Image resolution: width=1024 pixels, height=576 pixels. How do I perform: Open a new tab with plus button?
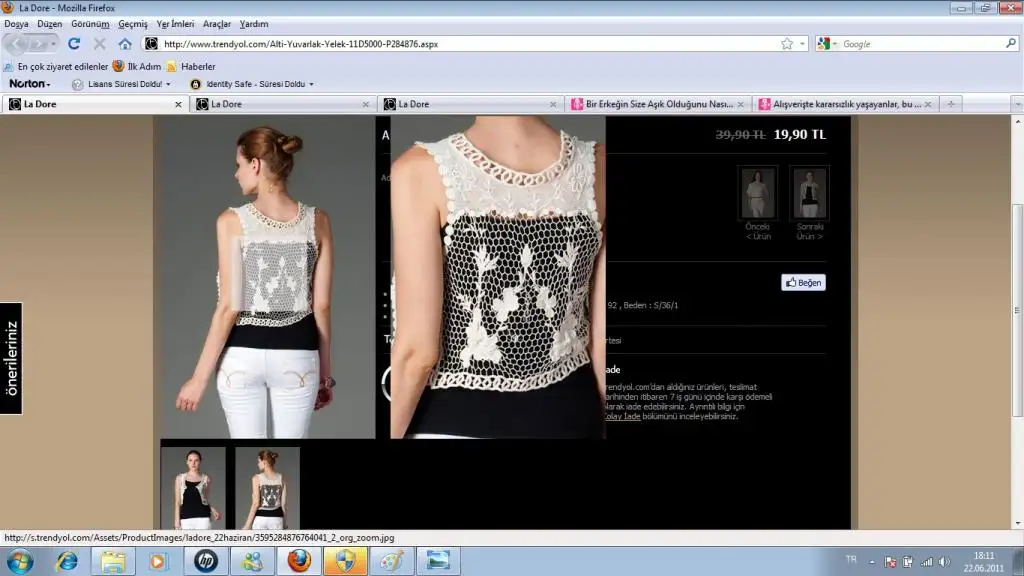(x=951, y=104)
